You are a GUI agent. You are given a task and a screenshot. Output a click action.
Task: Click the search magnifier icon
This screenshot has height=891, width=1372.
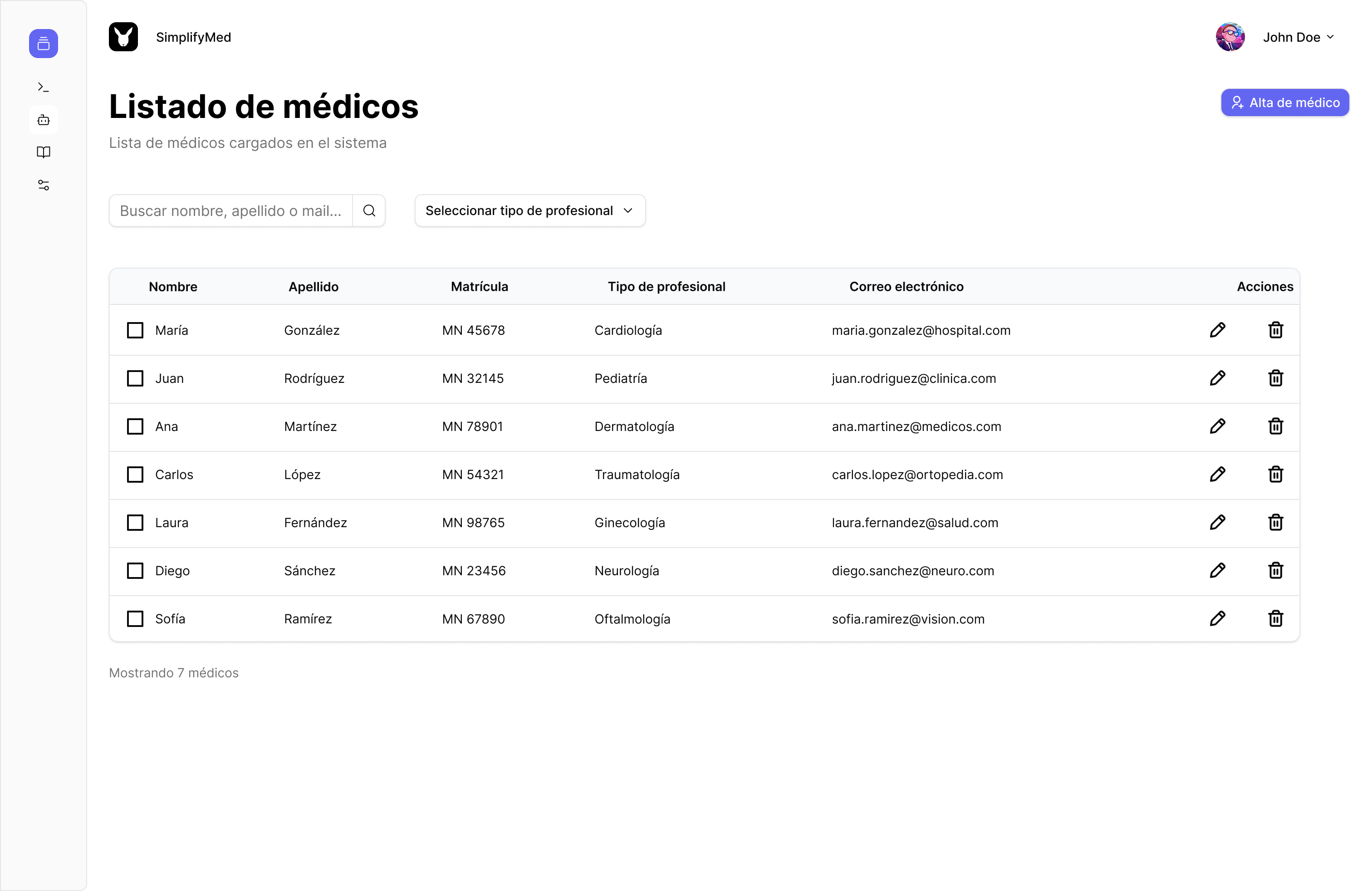369,211
